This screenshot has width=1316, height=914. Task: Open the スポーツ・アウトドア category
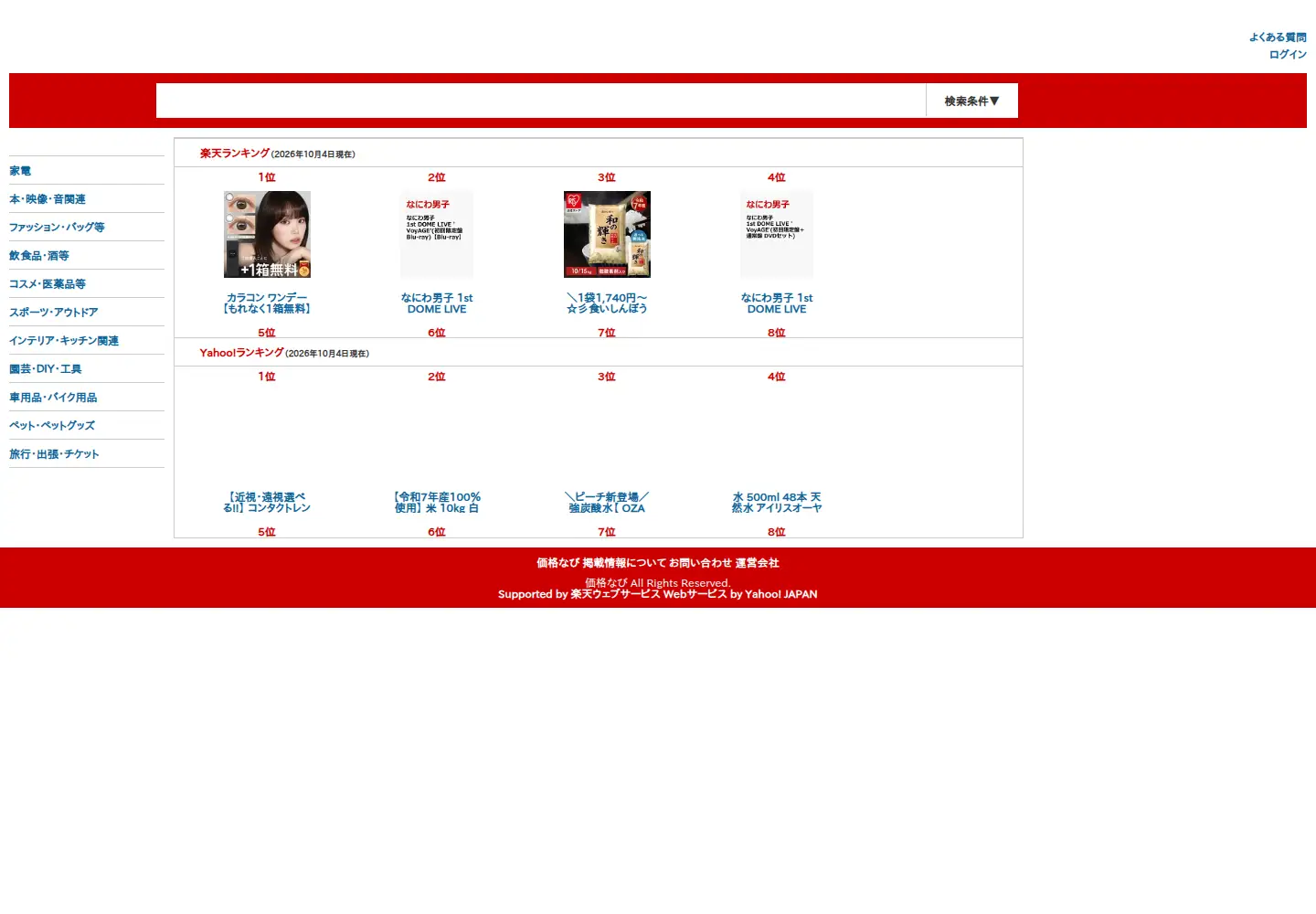click(54, 313)
